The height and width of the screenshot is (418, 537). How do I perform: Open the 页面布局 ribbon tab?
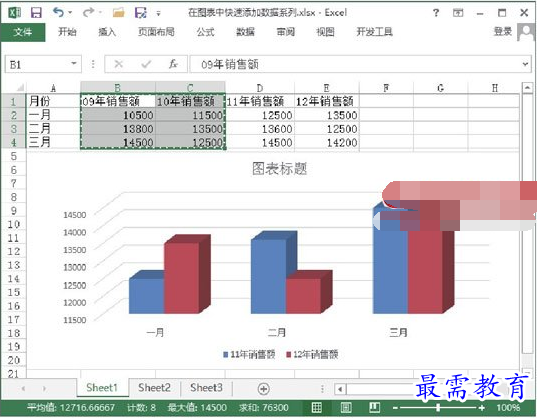(156, 32)
